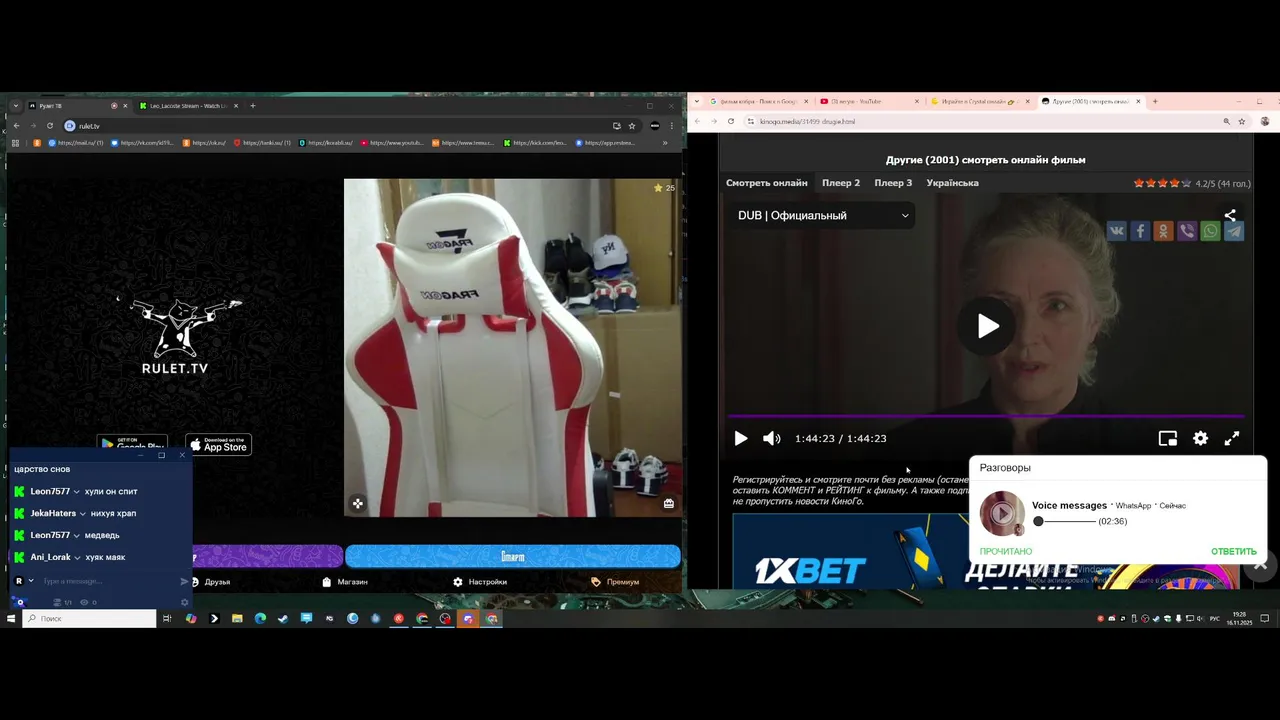Click the chat message input field
The width and height of the screenshot is (1280, 720).
[x=108, y=581]
